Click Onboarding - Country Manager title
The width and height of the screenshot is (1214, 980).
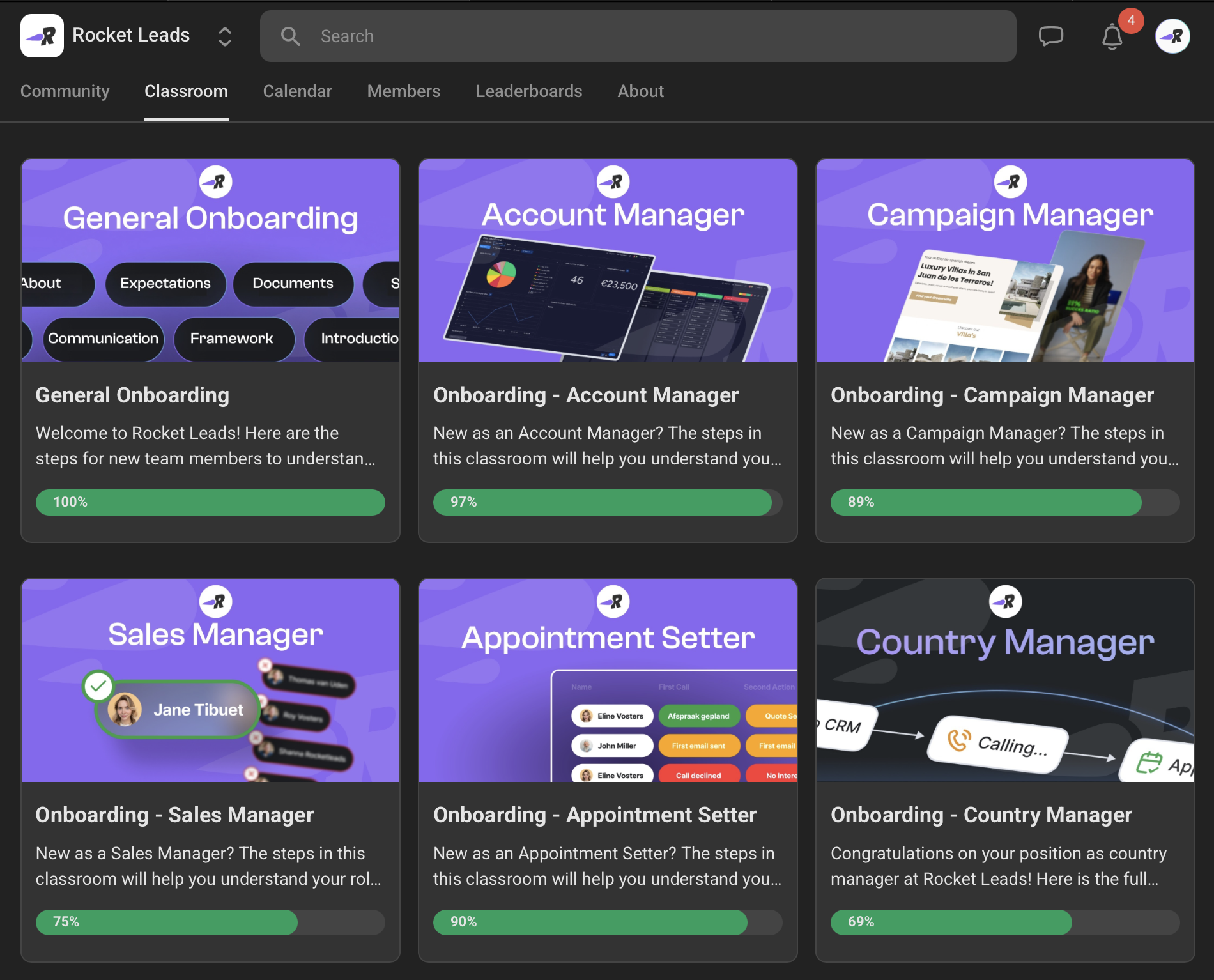[x=981, y=815]
